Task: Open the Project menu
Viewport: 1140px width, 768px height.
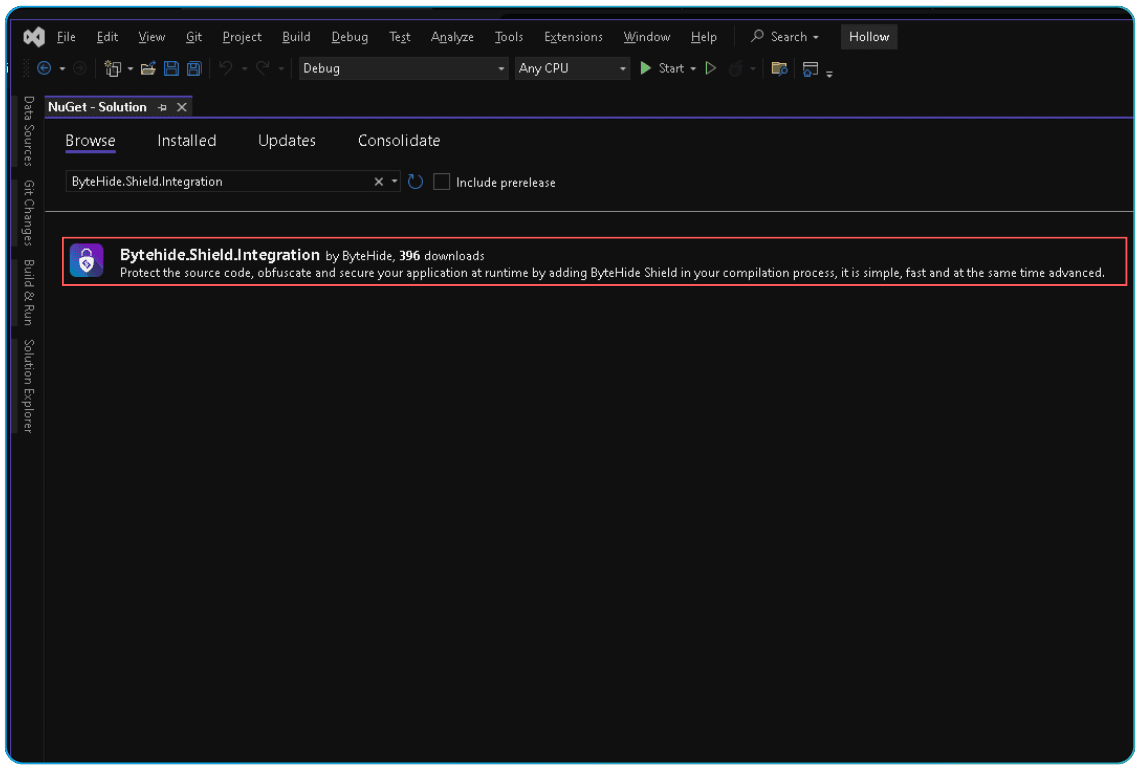Action: click(242, 37)
